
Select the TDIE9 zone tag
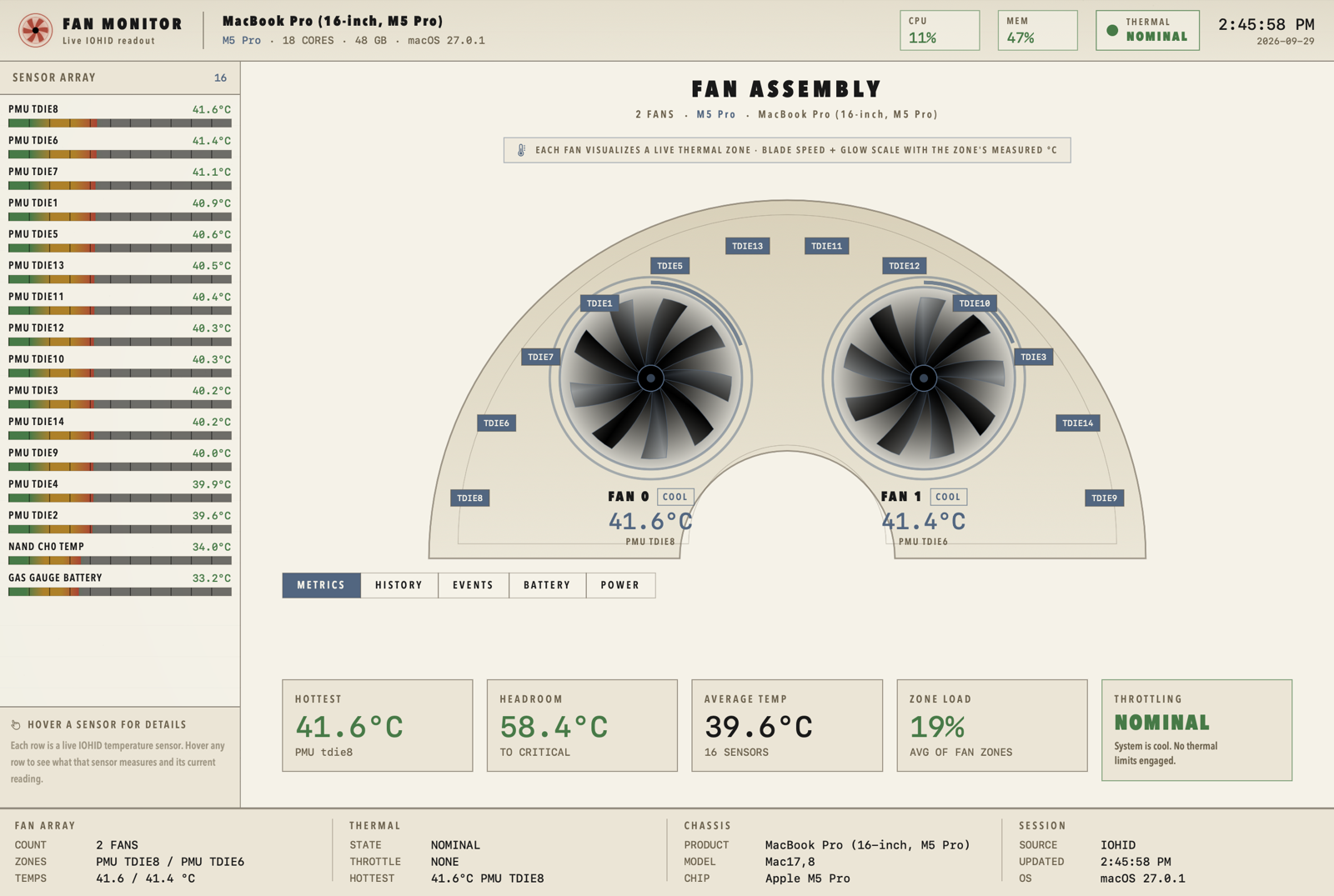point(1104,498)
